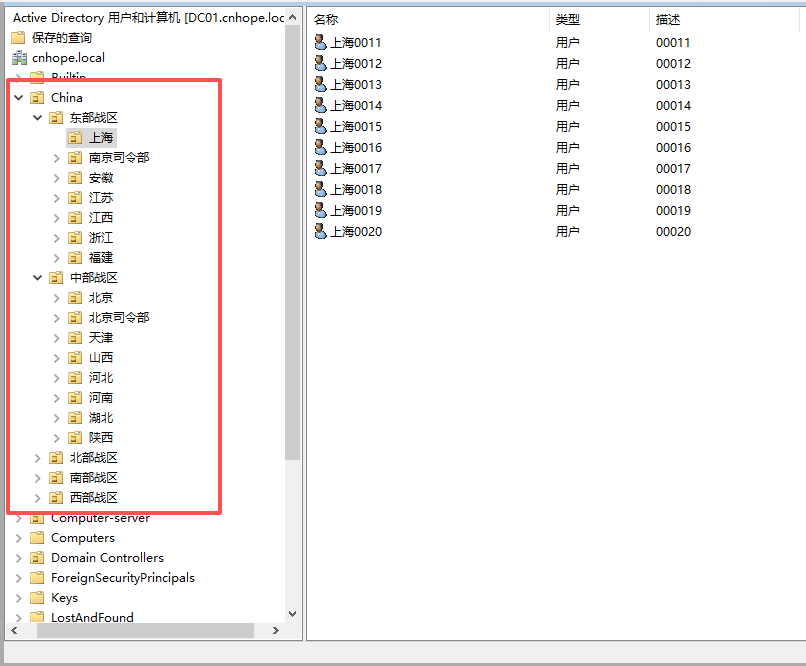Click description cell 00018
This screenshot has width=806, height=666.
673,190
